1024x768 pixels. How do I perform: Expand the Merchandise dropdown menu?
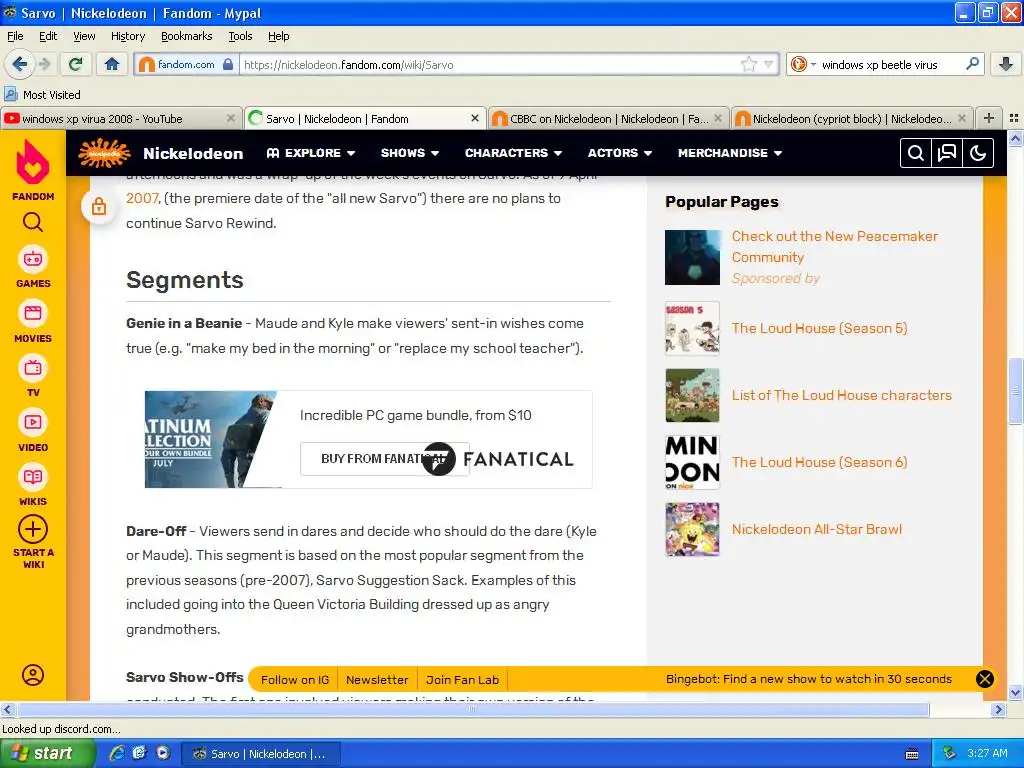coord(729,153)
